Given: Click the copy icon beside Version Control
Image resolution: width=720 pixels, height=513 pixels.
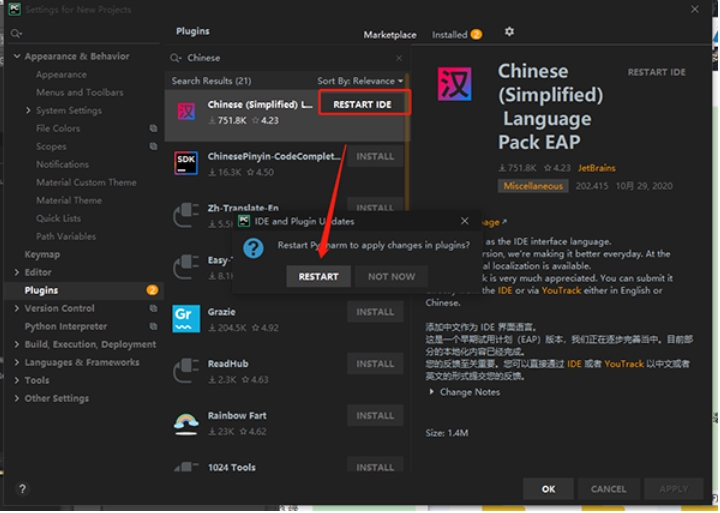Looking at the screenshot, I should [x=153, y=308].
